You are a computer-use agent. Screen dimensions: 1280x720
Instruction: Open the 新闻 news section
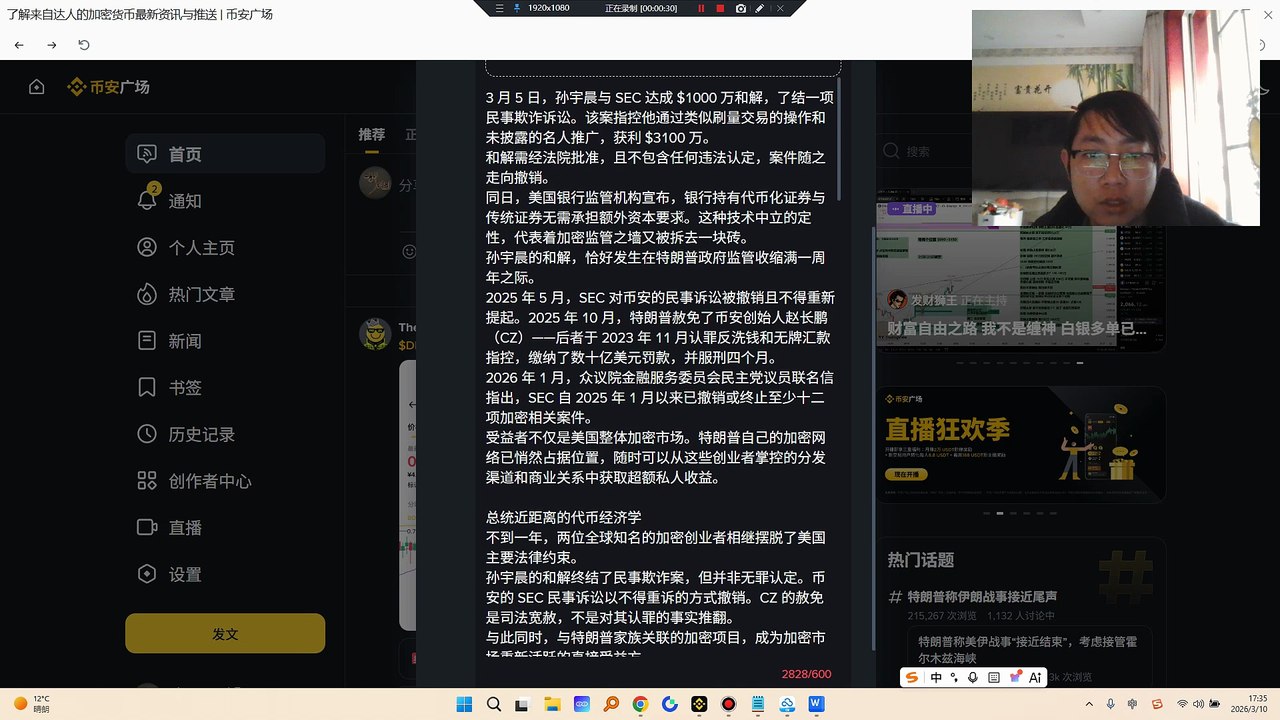(225, 341)
